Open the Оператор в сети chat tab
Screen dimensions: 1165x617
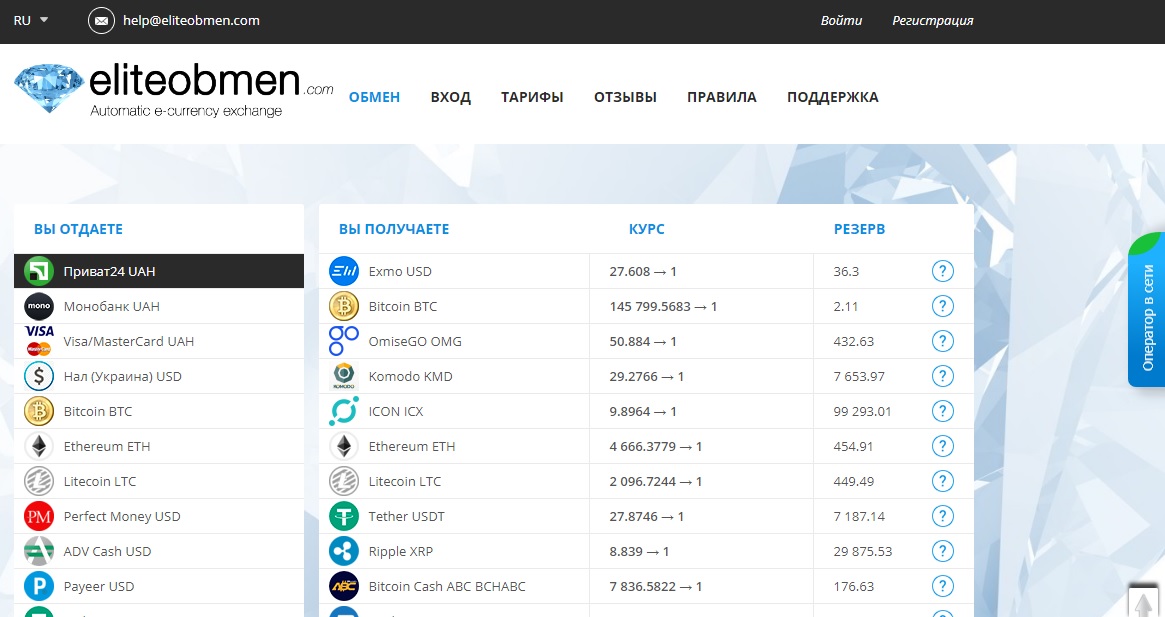click(x=1147, y=316)
